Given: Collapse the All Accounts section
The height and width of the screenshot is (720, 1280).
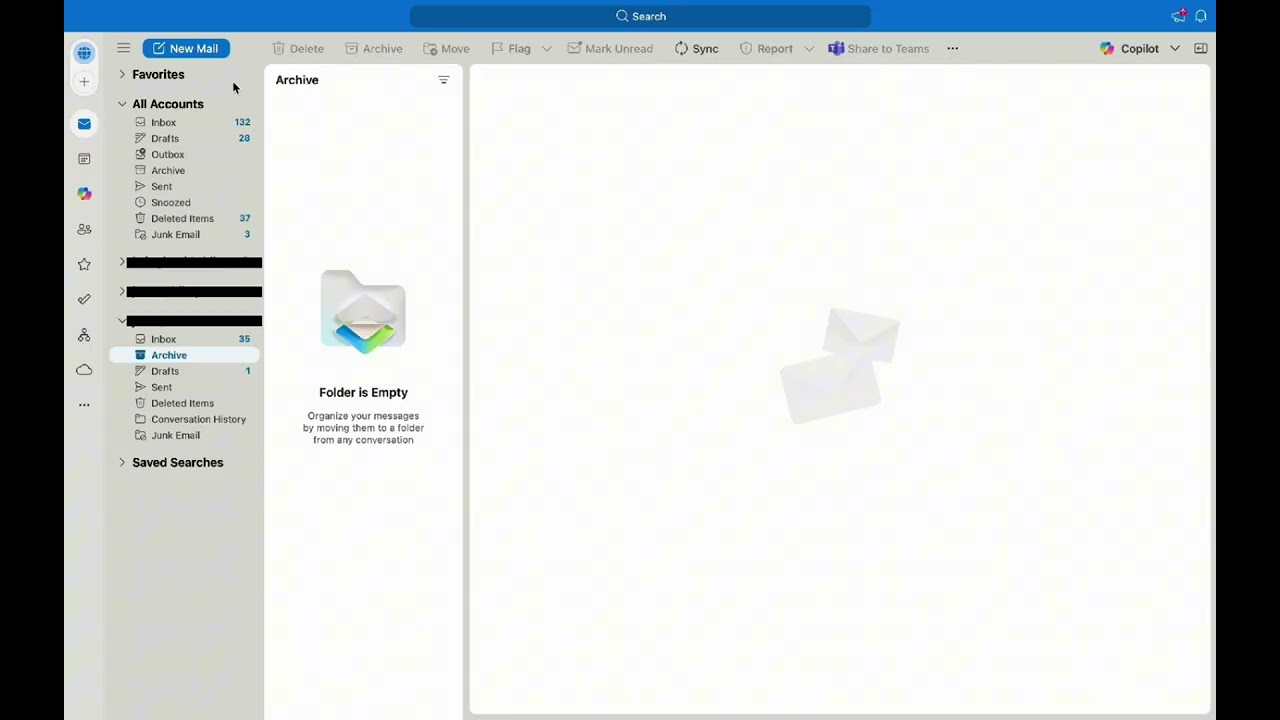Looking at the screenshot, I should [x=122, y=104].
